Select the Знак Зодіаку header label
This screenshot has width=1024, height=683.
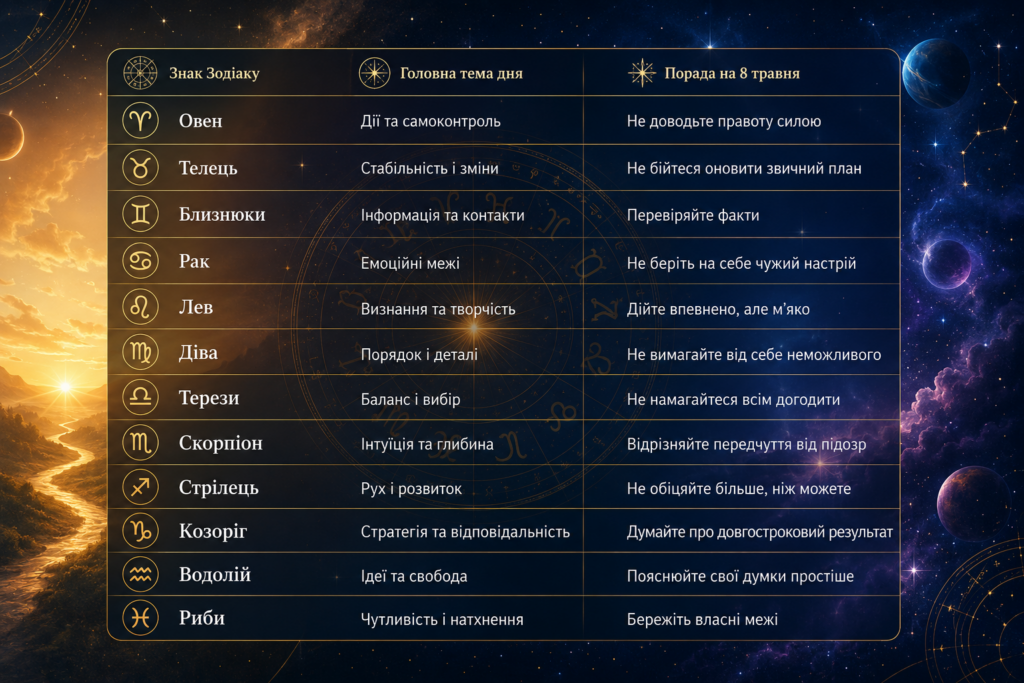[x=214, y=73]
